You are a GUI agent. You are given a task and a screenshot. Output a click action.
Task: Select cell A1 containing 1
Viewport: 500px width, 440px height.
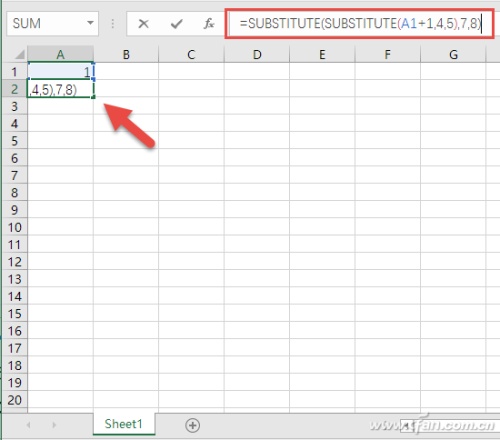[60, 71]
